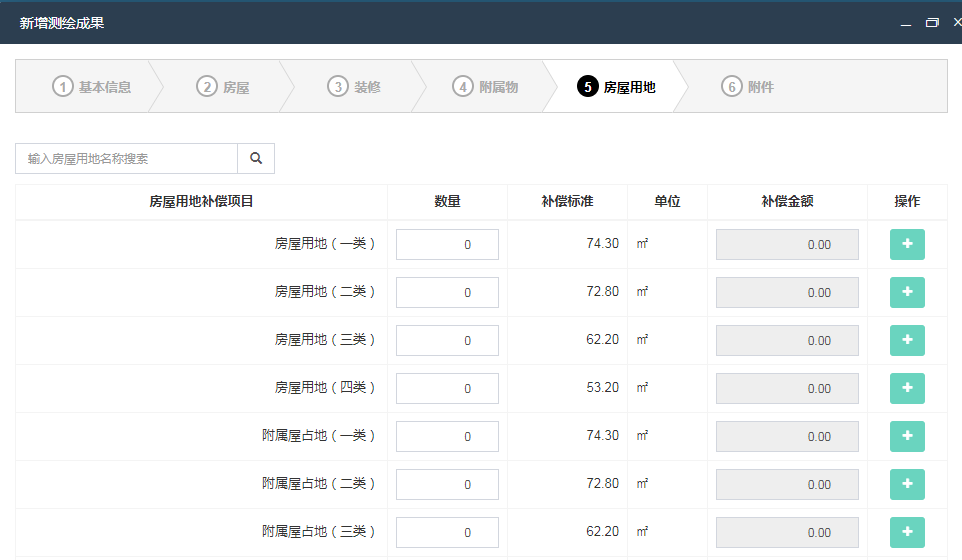The height and width of the screenshot is (560, 962).
Task: Select the 房屋用地（二类）item name
Action: coord(325,291)
